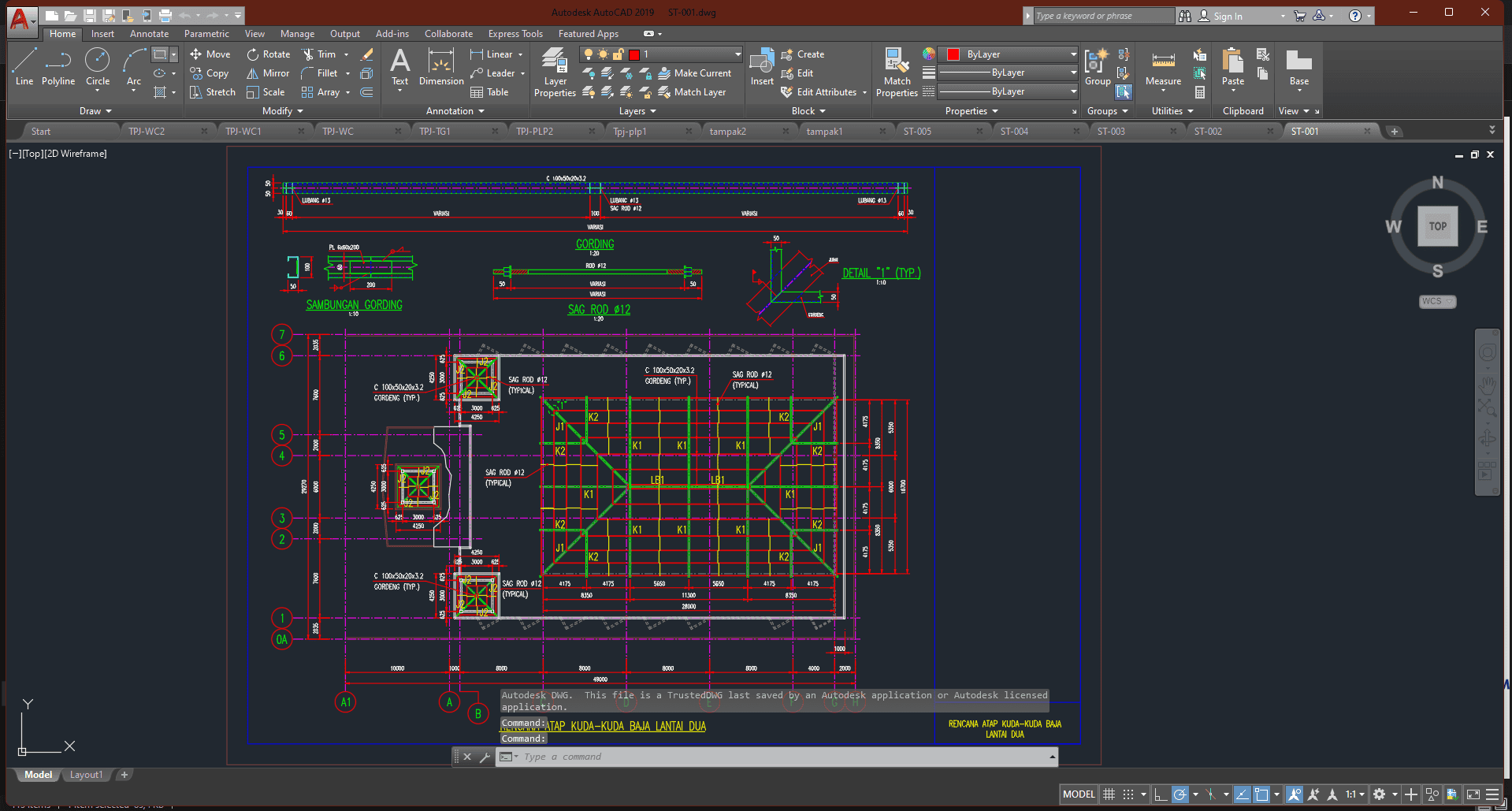Click the Trim tool

coord(320,54)
